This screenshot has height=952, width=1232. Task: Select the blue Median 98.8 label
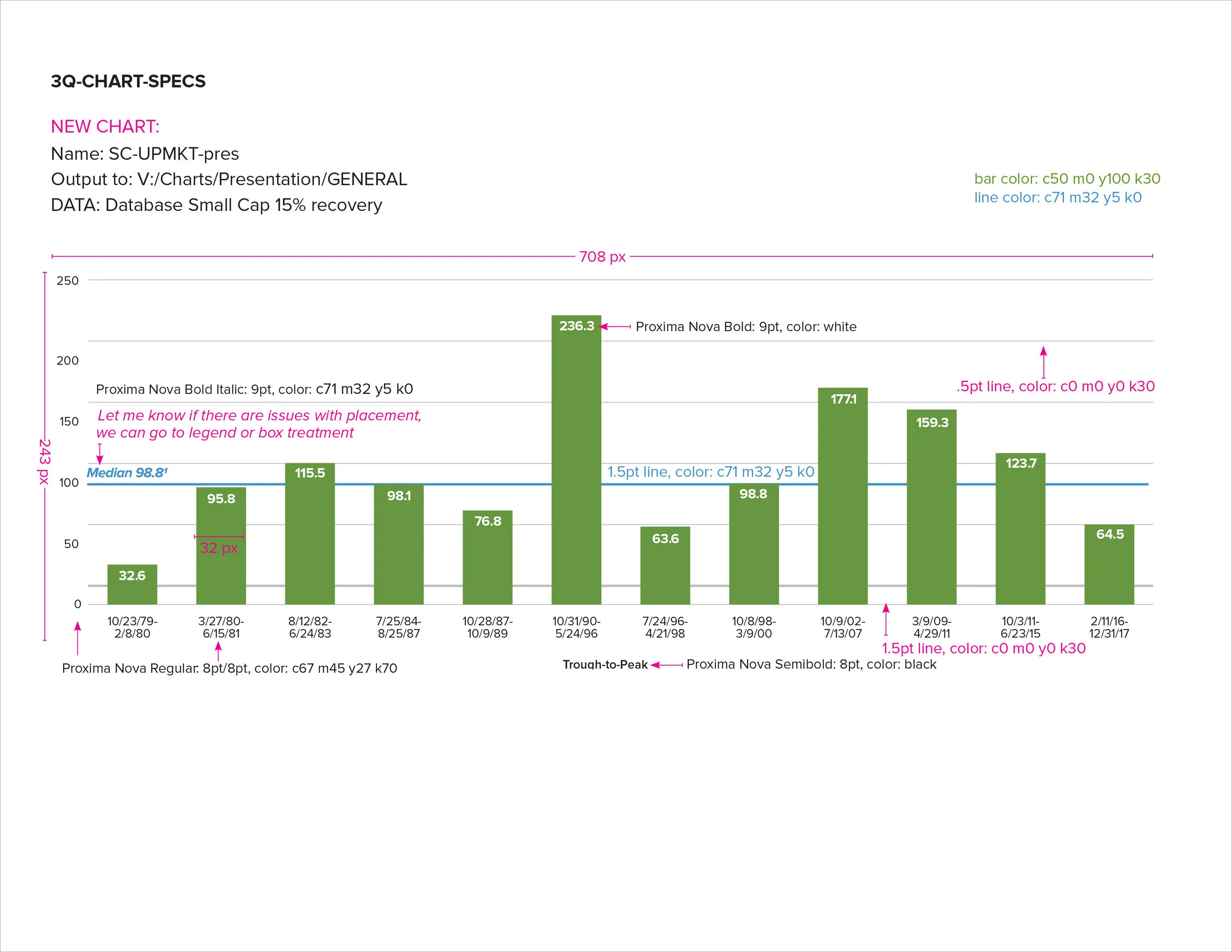coord(127,473)
